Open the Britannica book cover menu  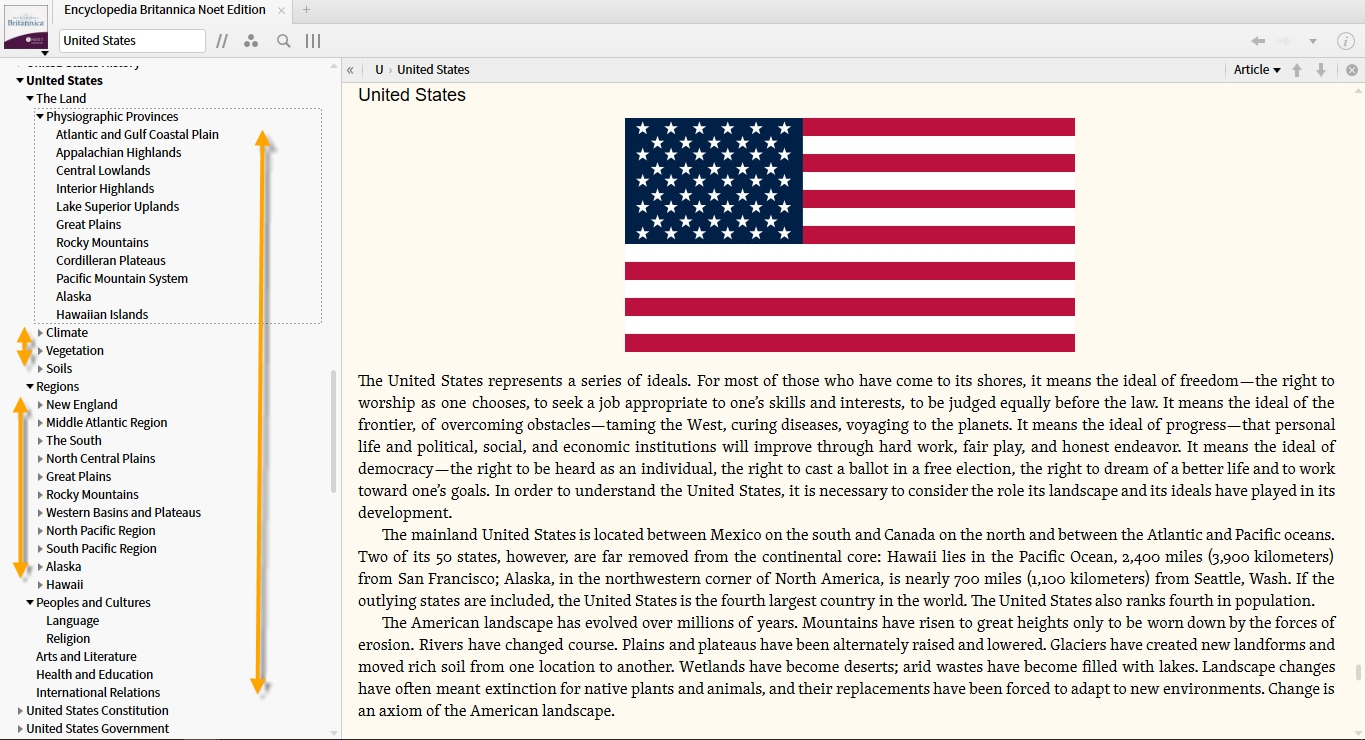26,28
